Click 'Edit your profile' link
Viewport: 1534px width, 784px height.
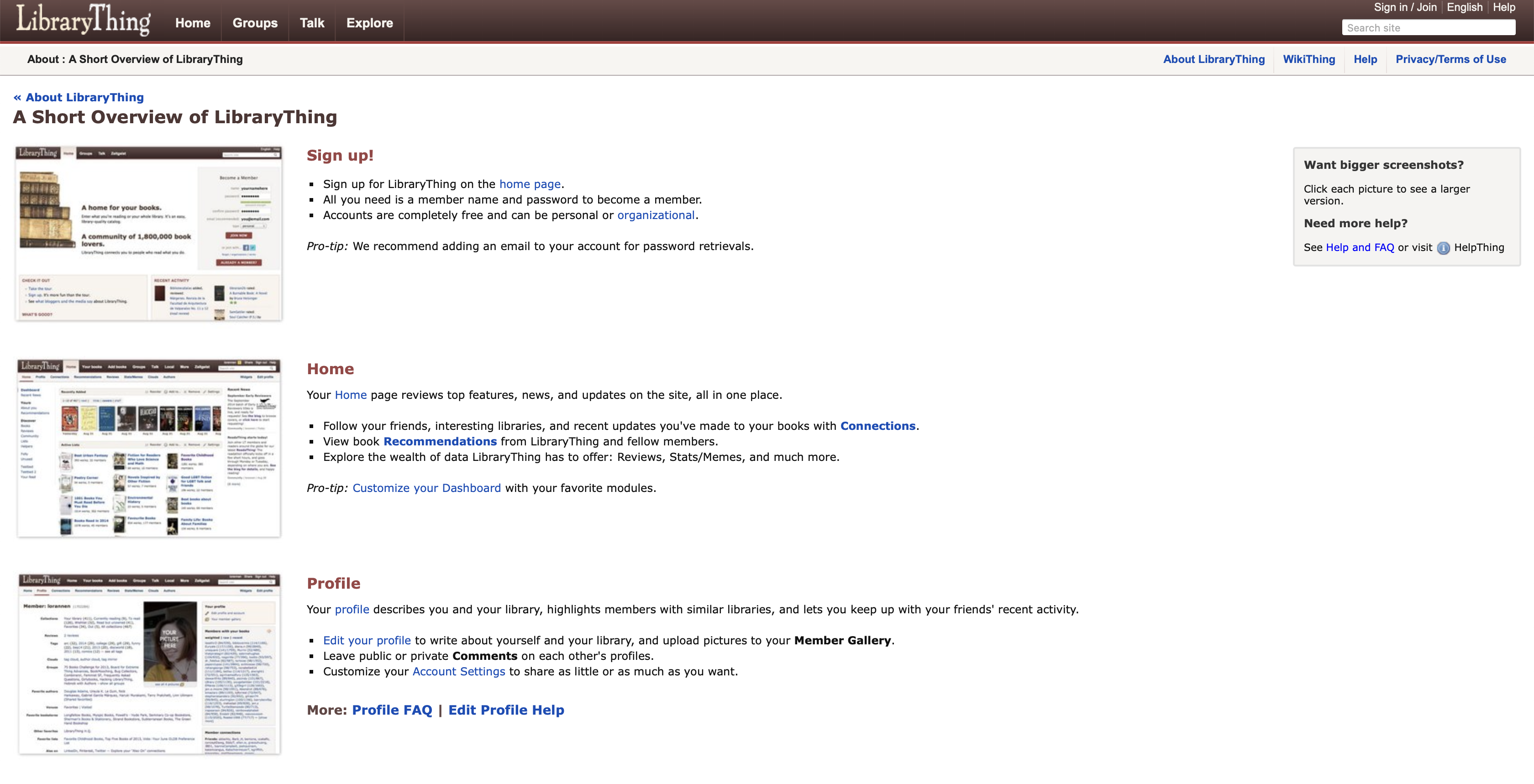click(367, 641)
